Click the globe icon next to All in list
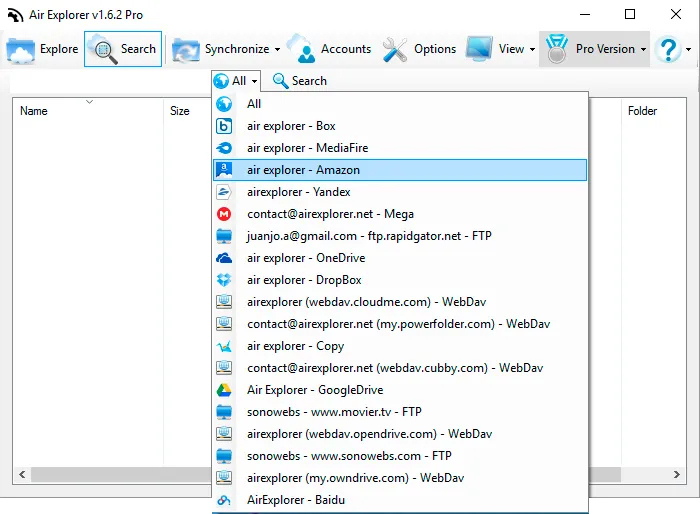 click(x=224, y=104)
